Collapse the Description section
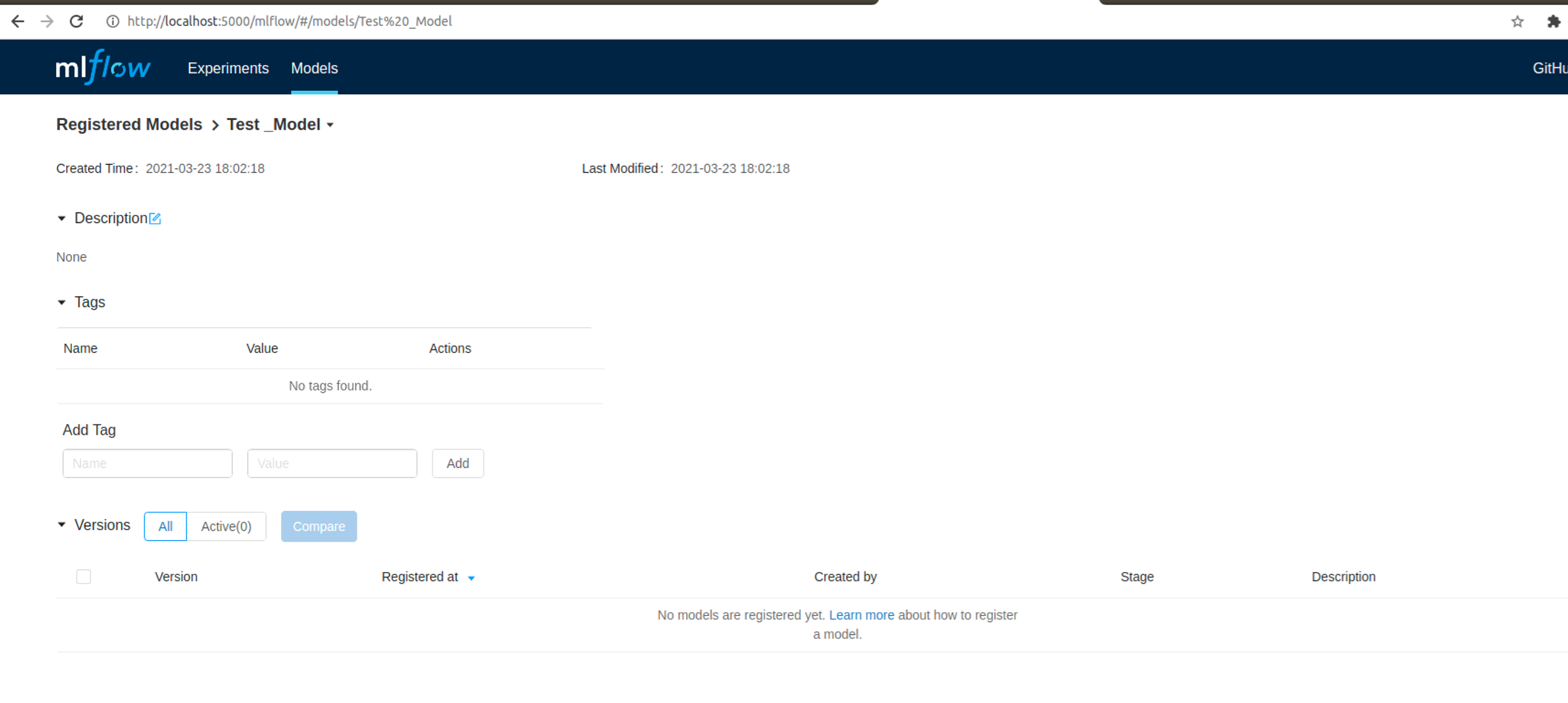The height and width of the screenshot is (703, 1568). pos(62,219)
